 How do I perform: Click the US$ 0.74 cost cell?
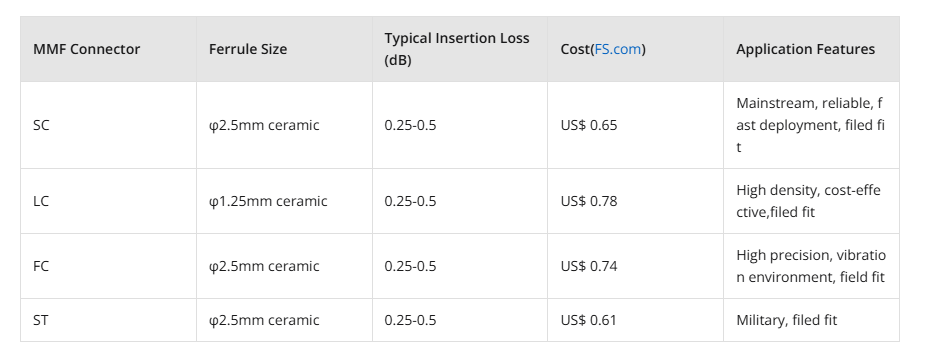[635, 266]
